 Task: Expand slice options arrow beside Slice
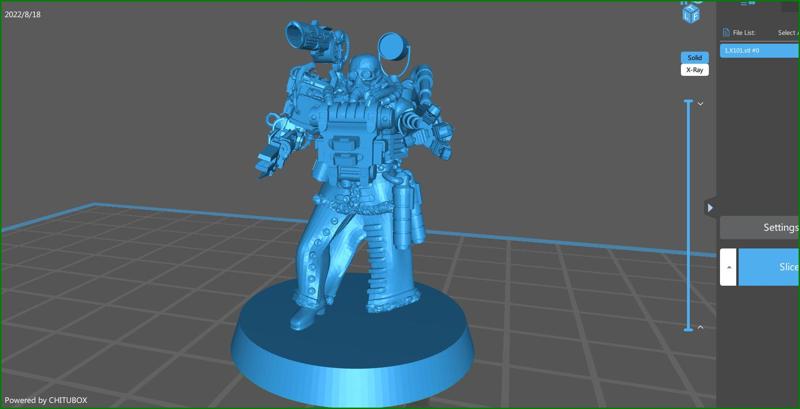(x=728, y=267)
